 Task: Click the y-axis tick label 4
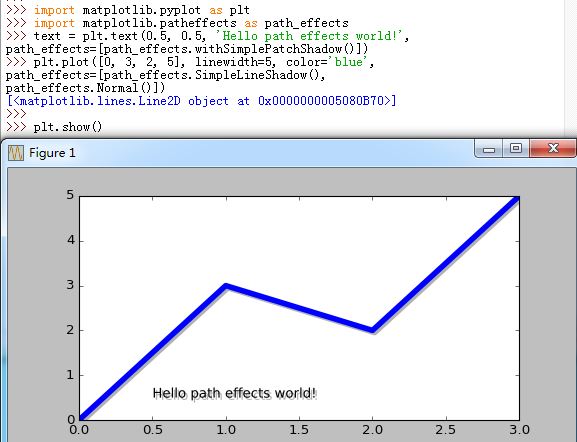click(70, 241)
